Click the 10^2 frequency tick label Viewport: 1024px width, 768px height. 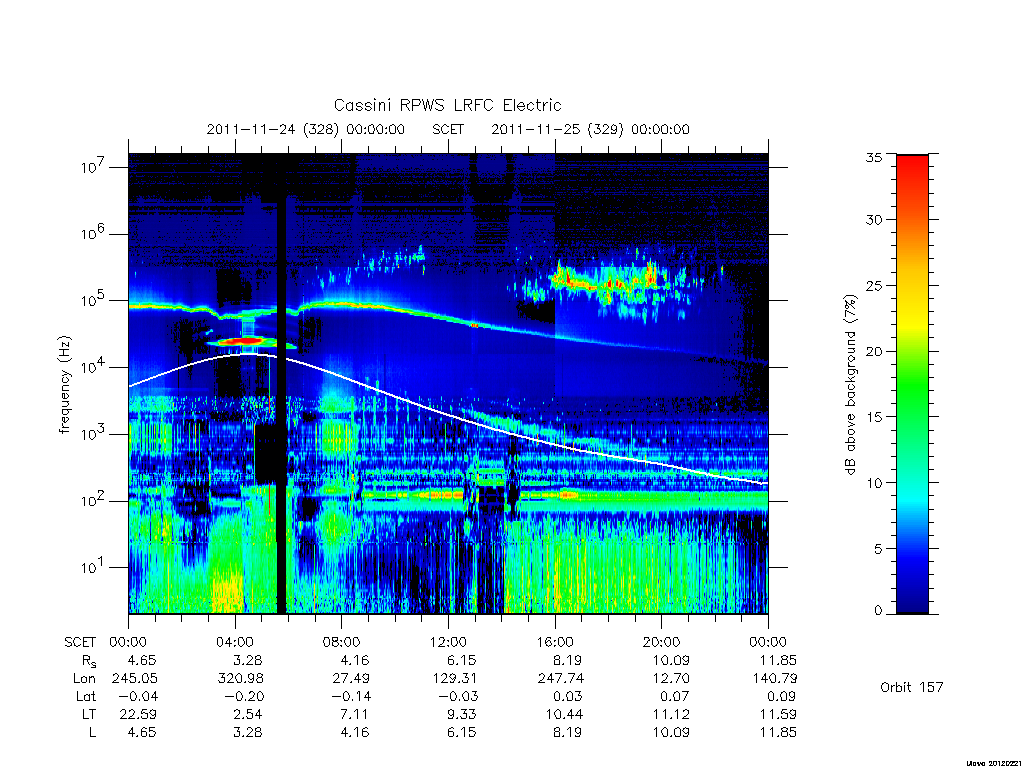click(93, 501)
